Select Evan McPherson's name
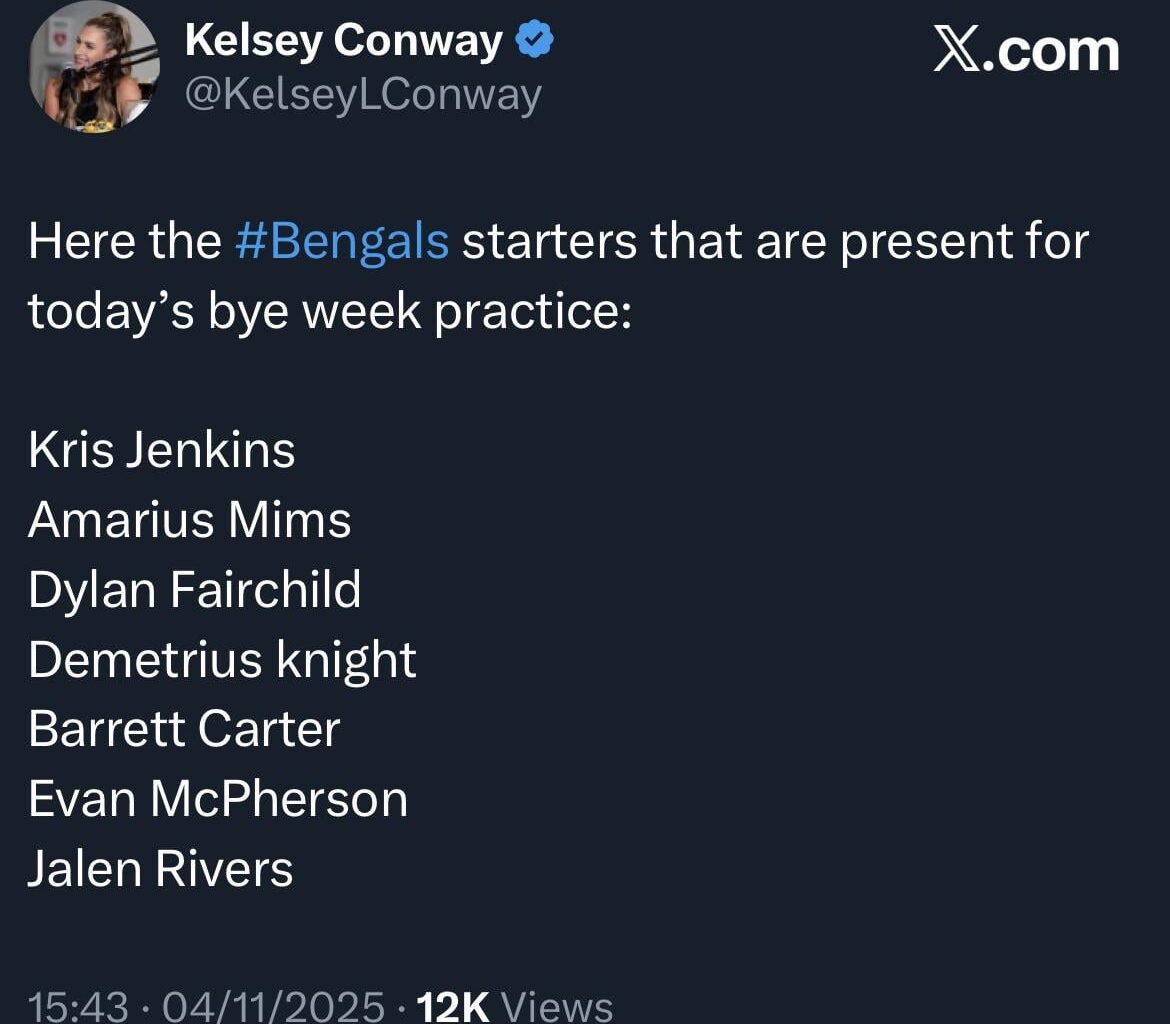Screen dimensions: 1170x1024 click(218, 799)
